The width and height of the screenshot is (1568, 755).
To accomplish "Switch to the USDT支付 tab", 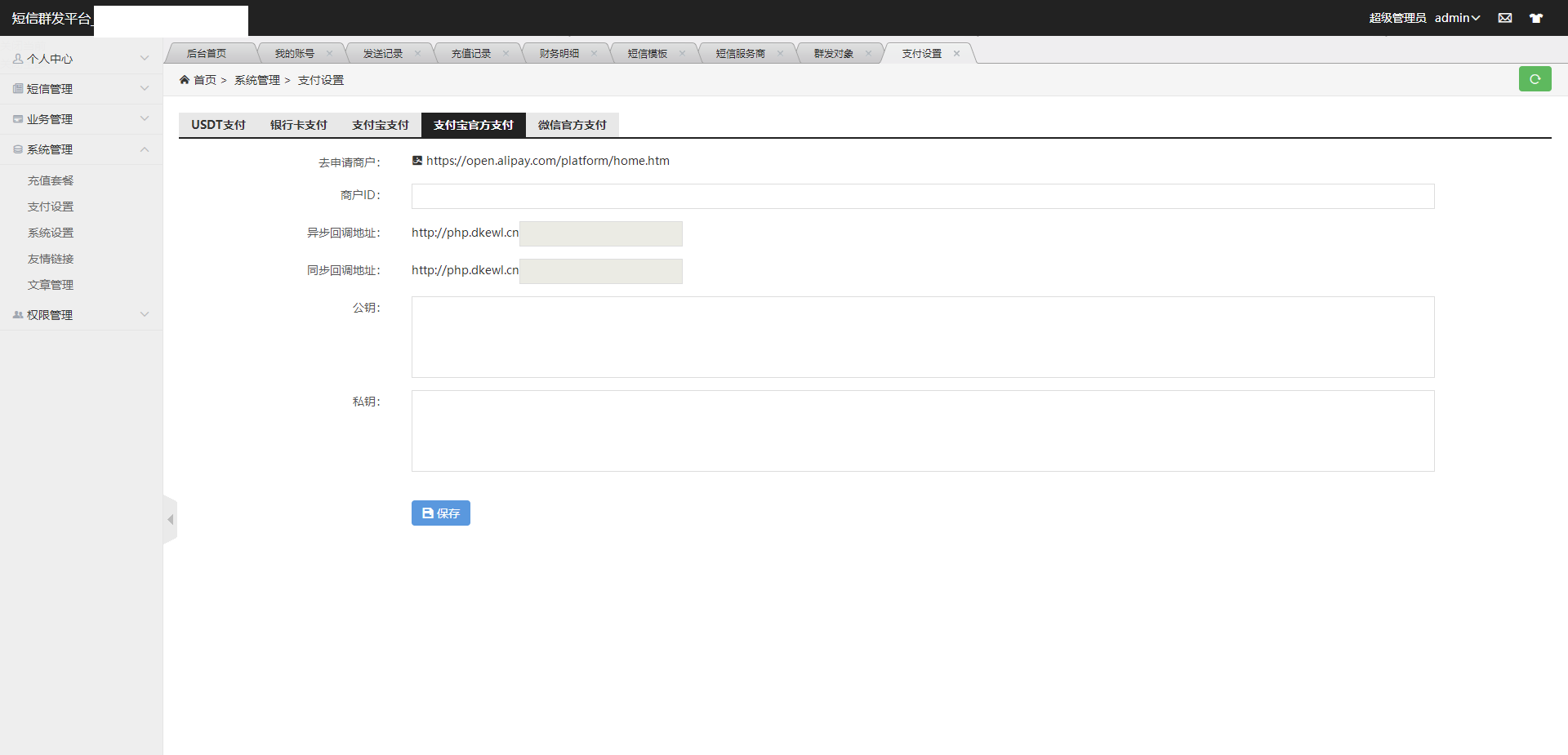I will click(x=218, y=125).
